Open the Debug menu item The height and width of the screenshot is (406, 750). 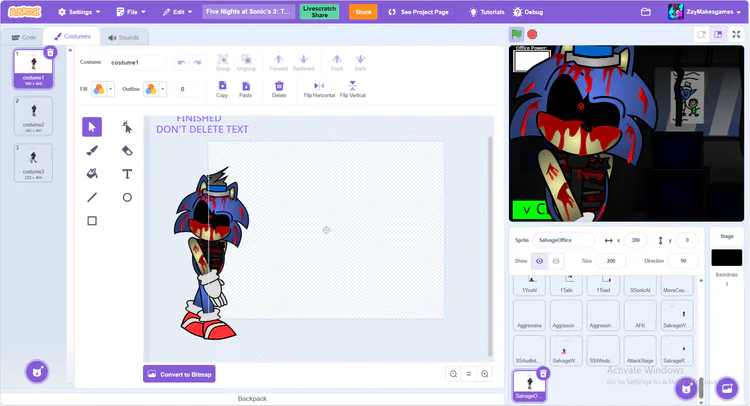pos(528,12)
